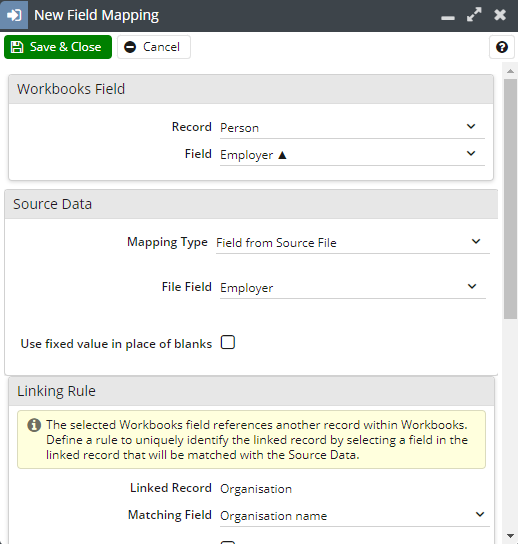
Task: Open the Record dropdown showing Person
Action: pyautogui.click(x=352, y=127)
